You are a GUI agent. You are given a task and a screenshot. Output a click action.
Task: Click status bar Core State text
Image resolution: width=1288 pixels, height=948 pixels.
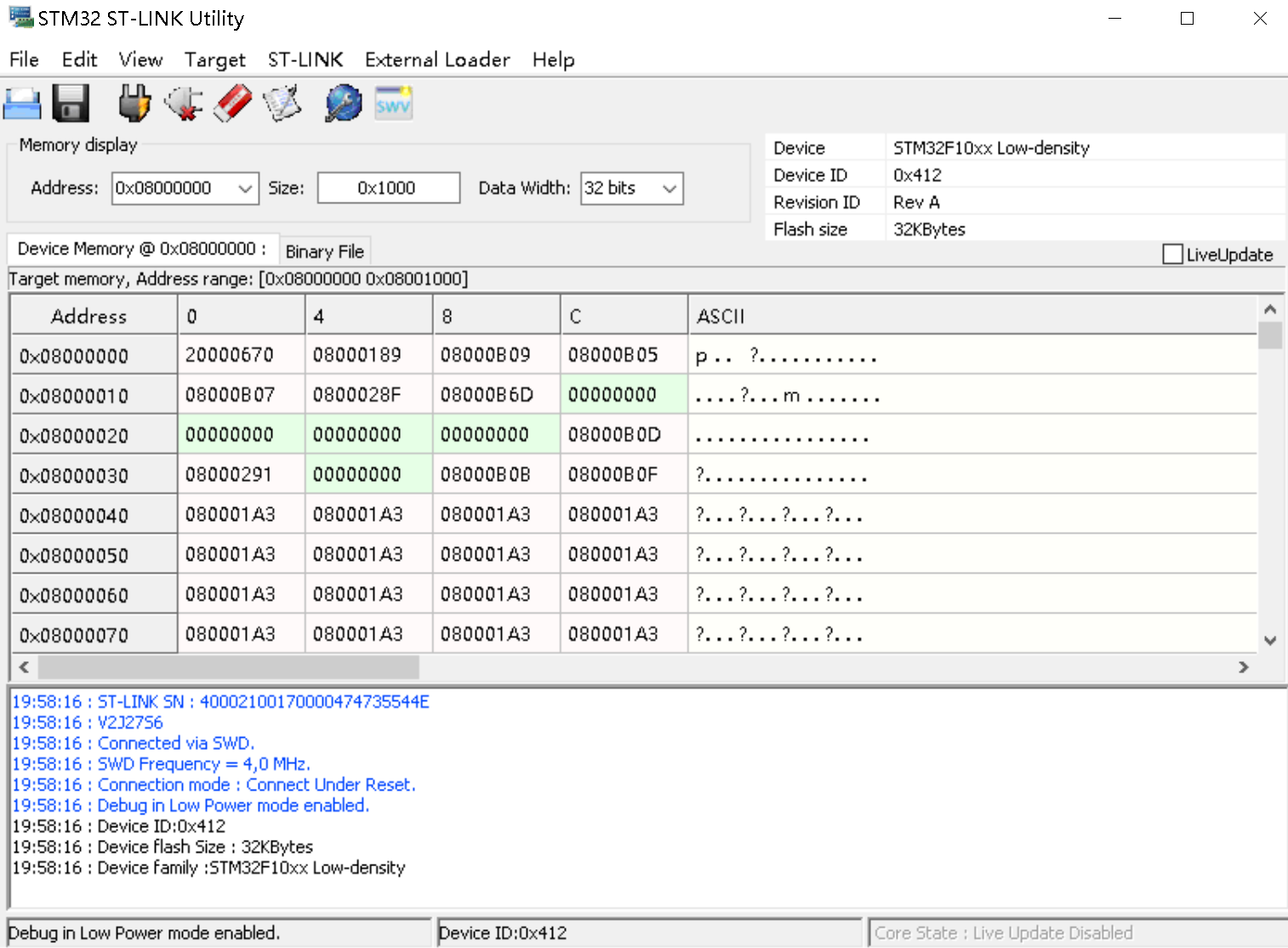[x=1004, y=933]
